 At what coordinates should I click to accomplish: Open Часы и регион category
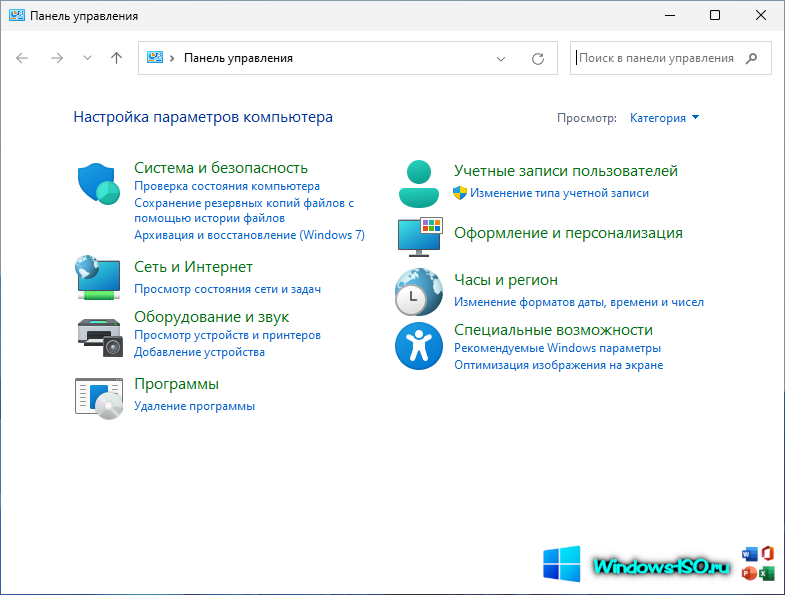506,280
